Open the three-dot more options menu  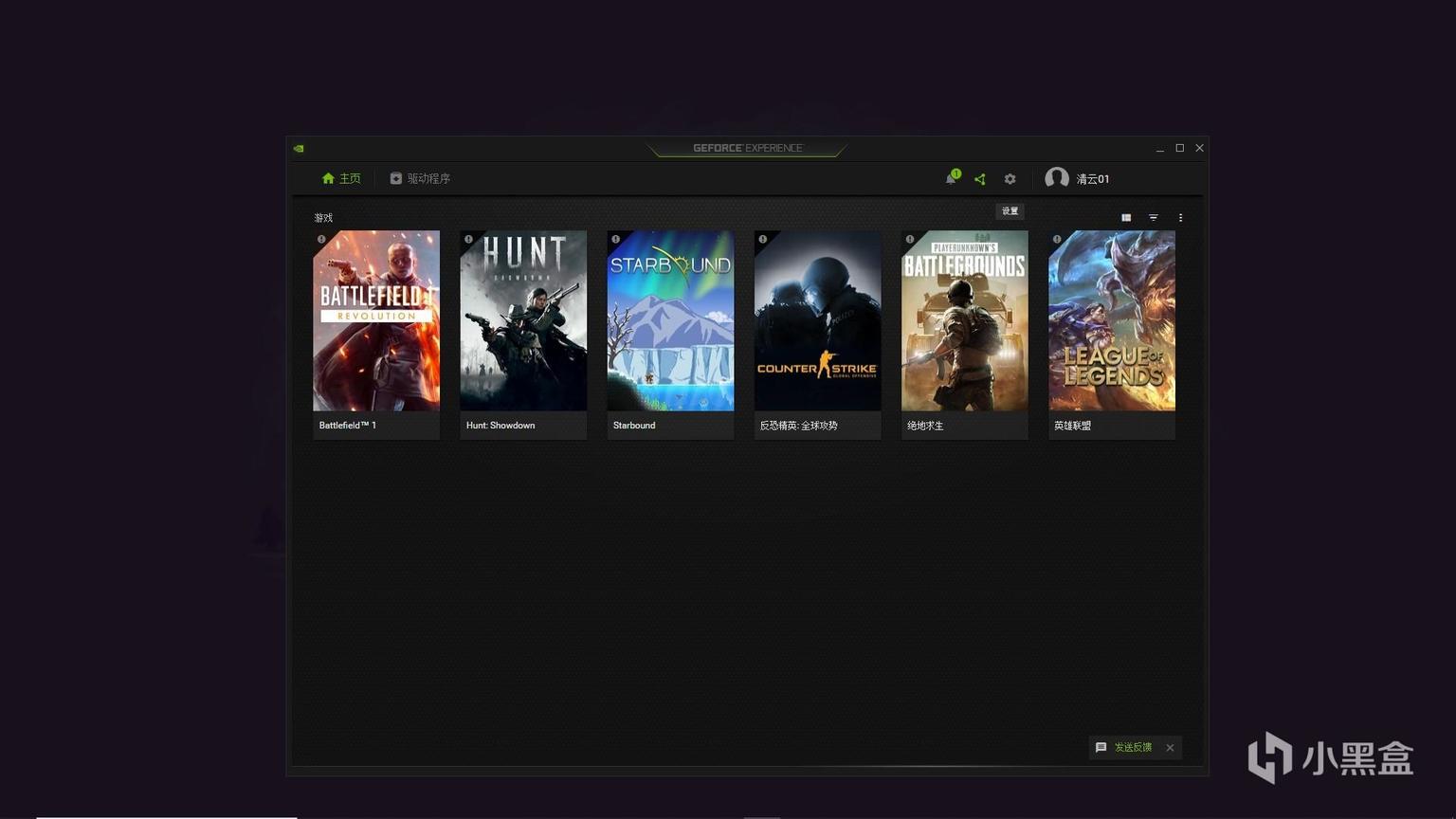point(1180,218)
